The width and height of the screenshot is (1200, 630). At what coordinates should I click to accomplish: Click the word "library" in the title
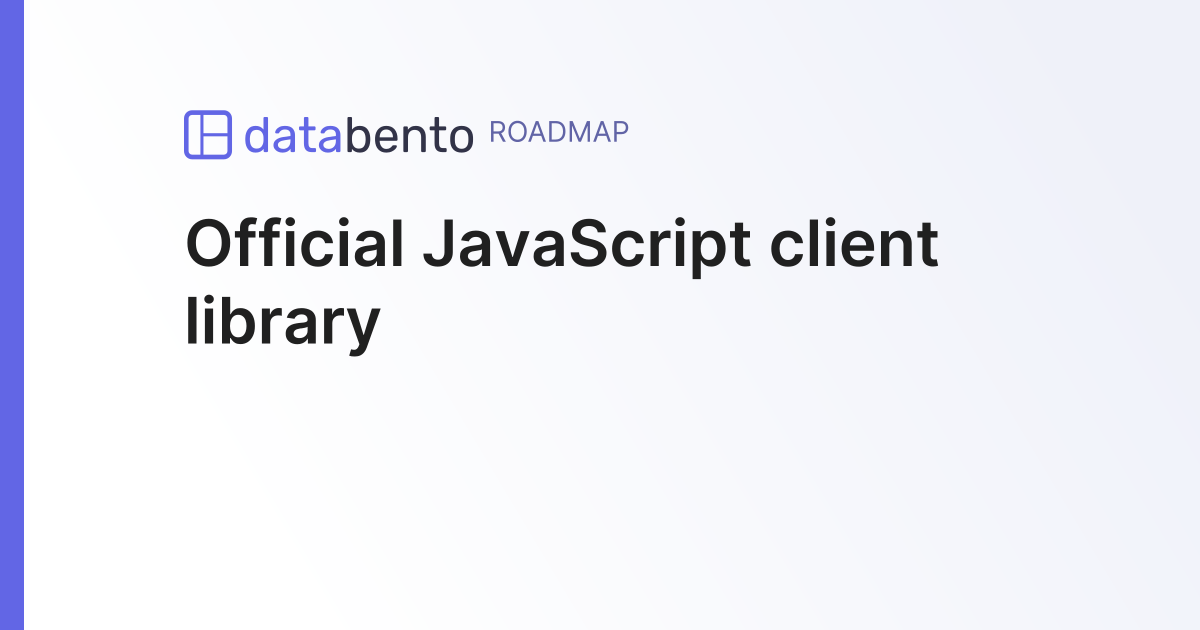283,323
